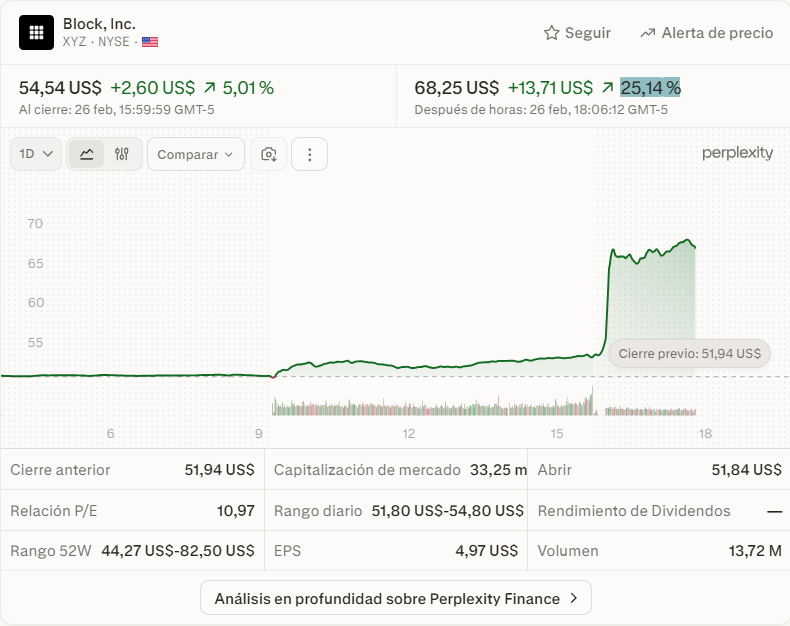Viewport: 790px width, 626px height.
Task: Click the Cierre anterior label
Action: tap(60, 470)
